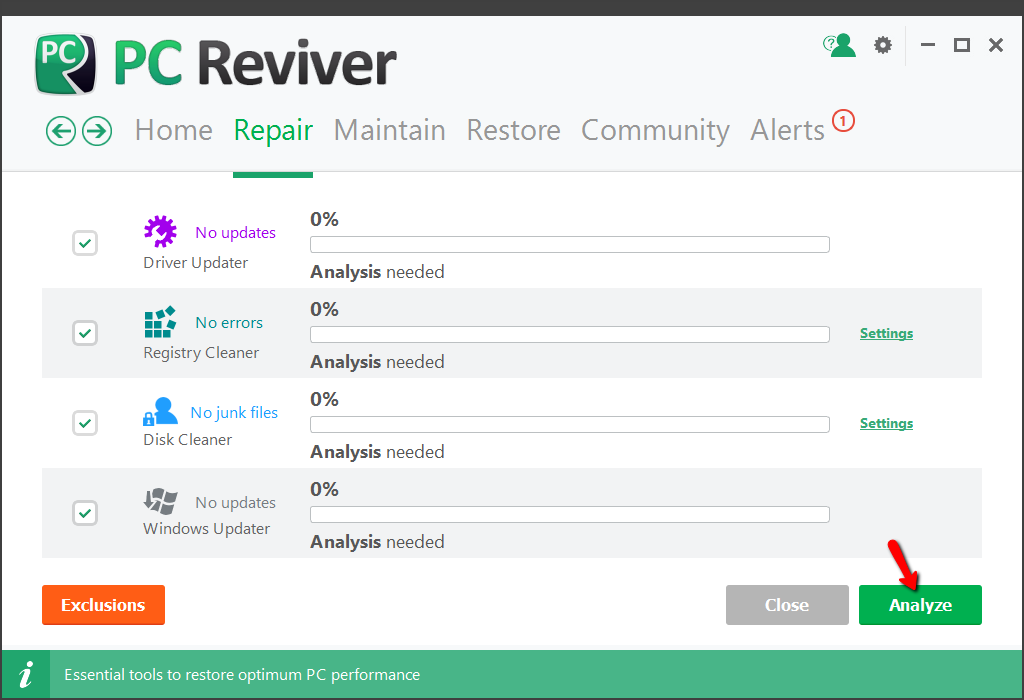This screenshot has width=1024, height=700.
Task: Click the Driver Updater gear icon
Action: coord(160,231)
